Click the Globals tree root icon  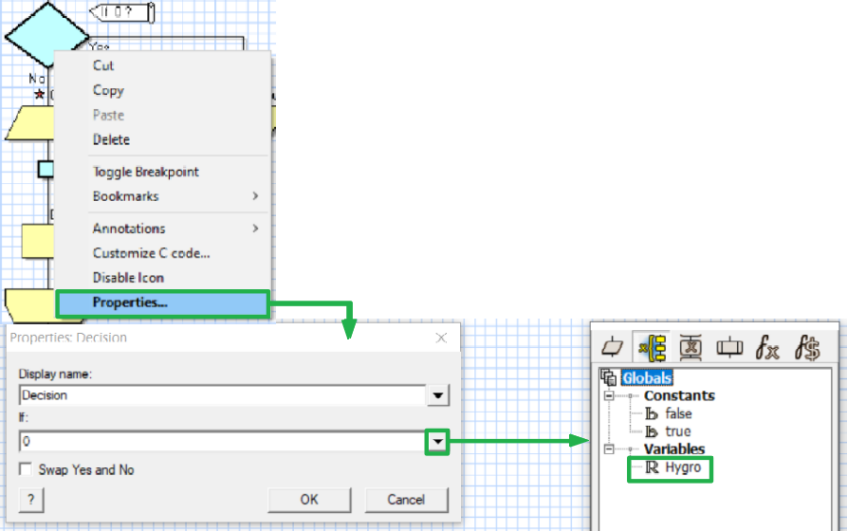click(x=608, y=378)
